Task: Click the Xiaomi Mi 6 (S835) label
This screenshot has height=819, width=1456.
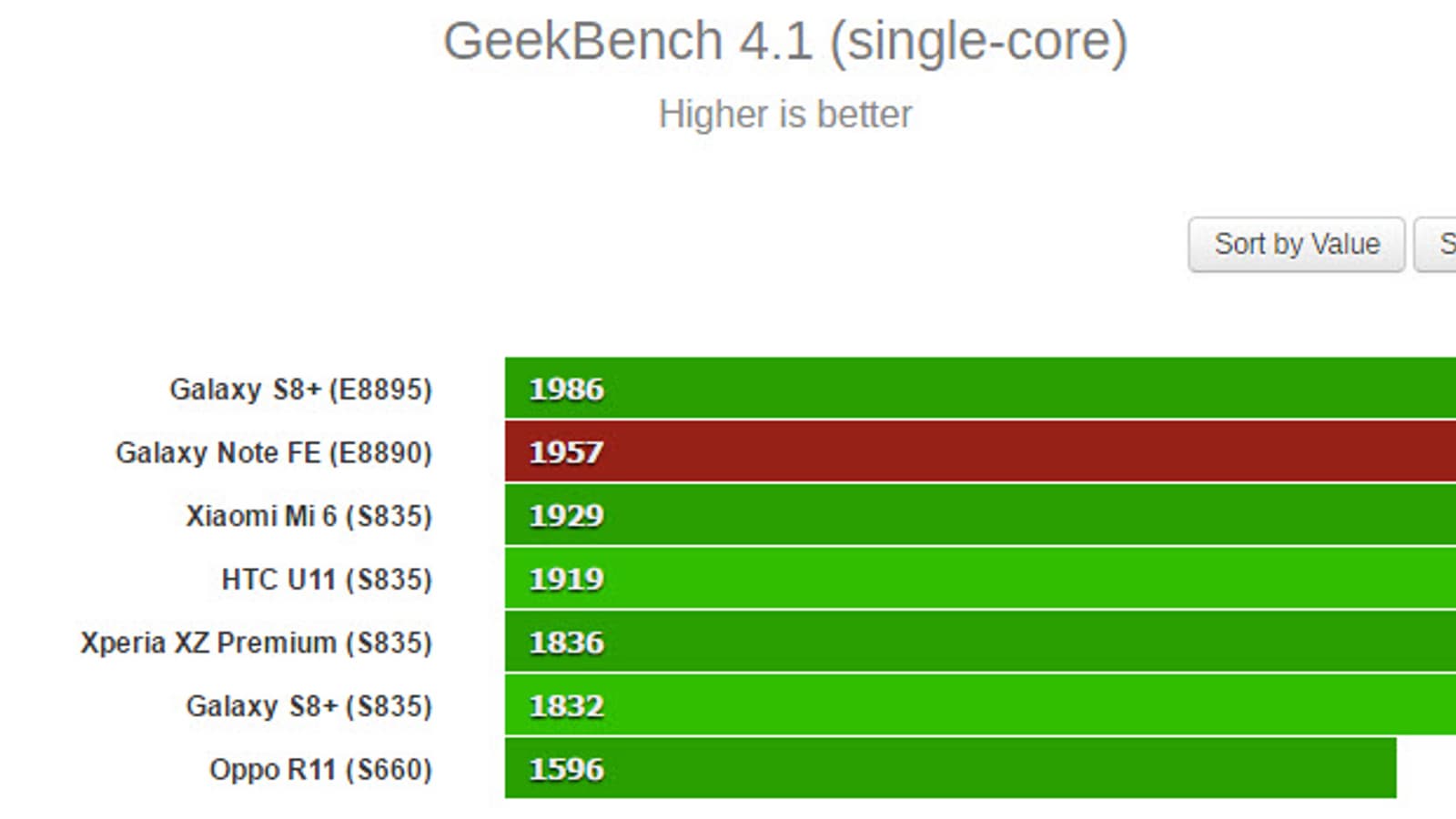Action: click(308, 516)
